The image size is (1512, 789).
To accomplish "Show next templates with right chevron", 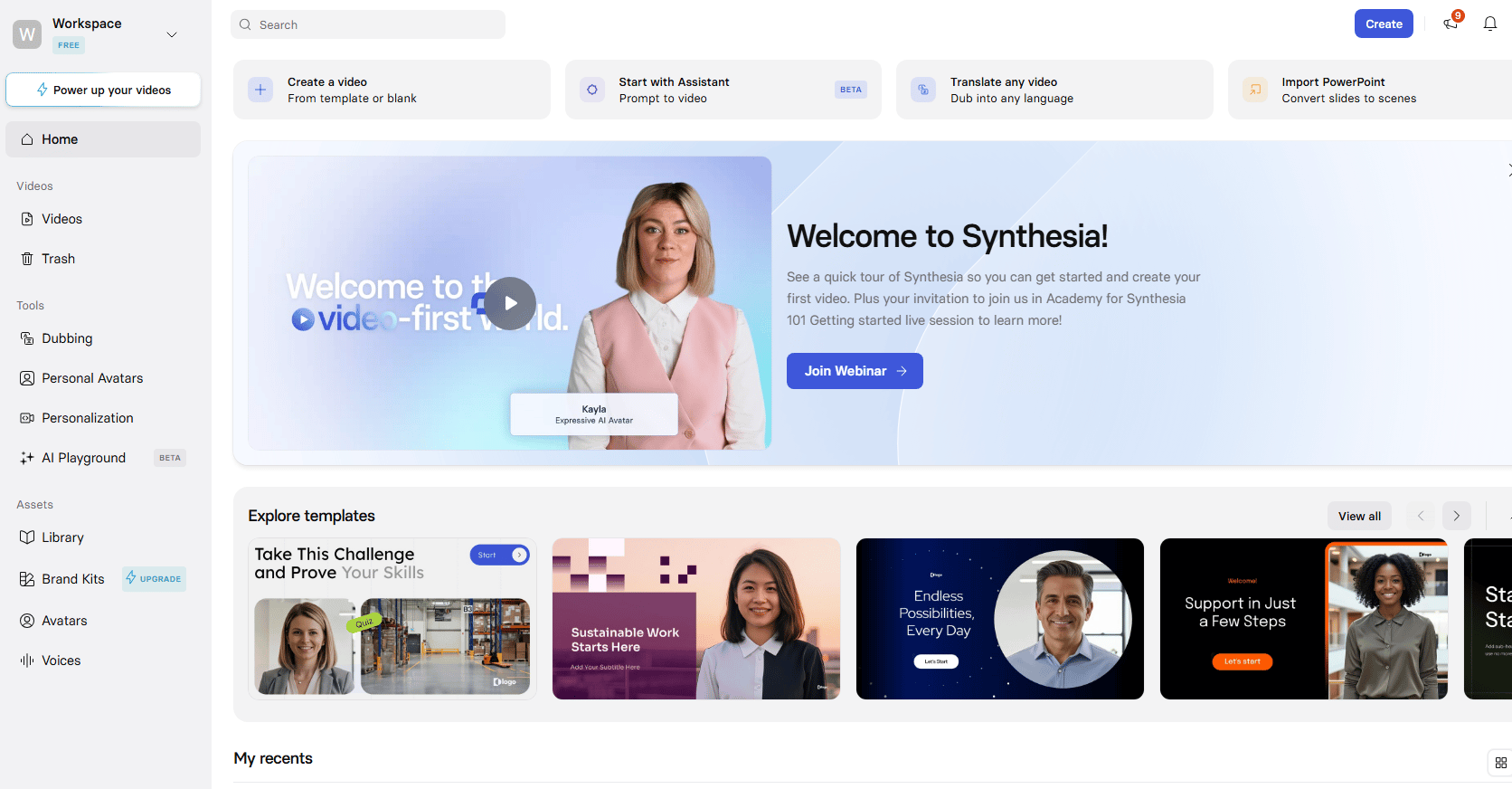I will [1457, 516].
